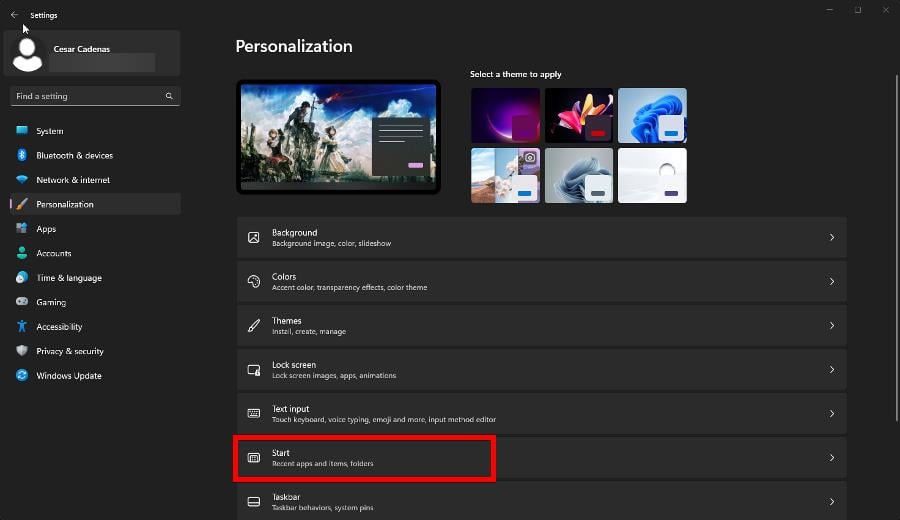Click the Privacy shield icon
This screenshot has width=900, height=520.
pos(22,350)
